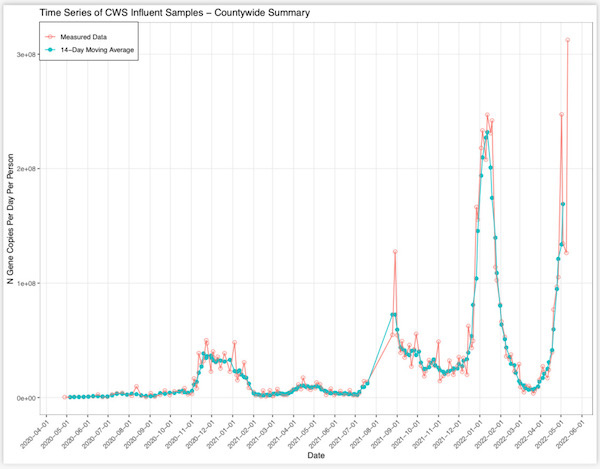Click the measured spike point near 2021-09-01
Image resolution: width=600 pixels, height=469 pixels.
point(395,251)
